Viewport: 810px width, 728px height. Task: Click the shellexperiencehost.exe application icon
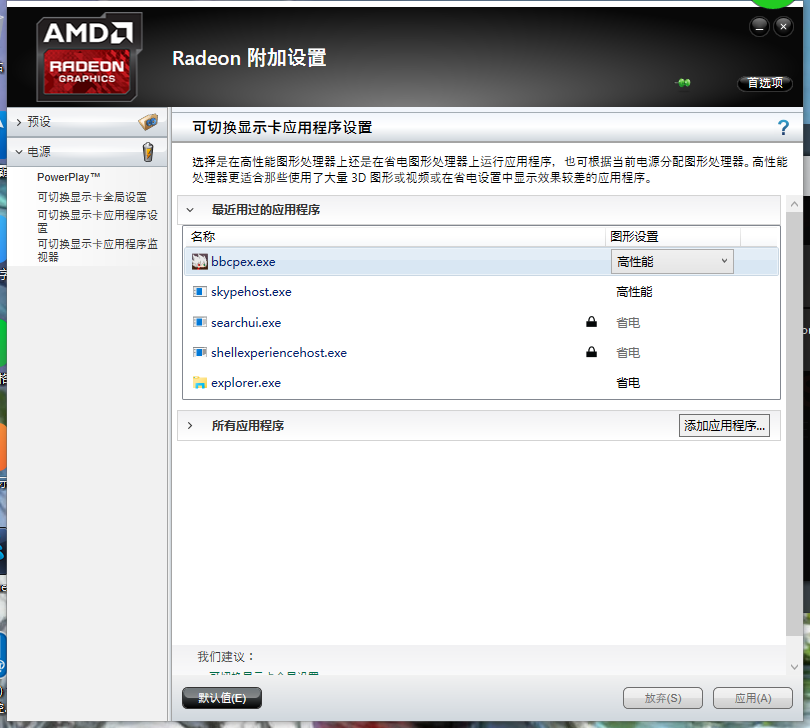(x=199, y=352)
